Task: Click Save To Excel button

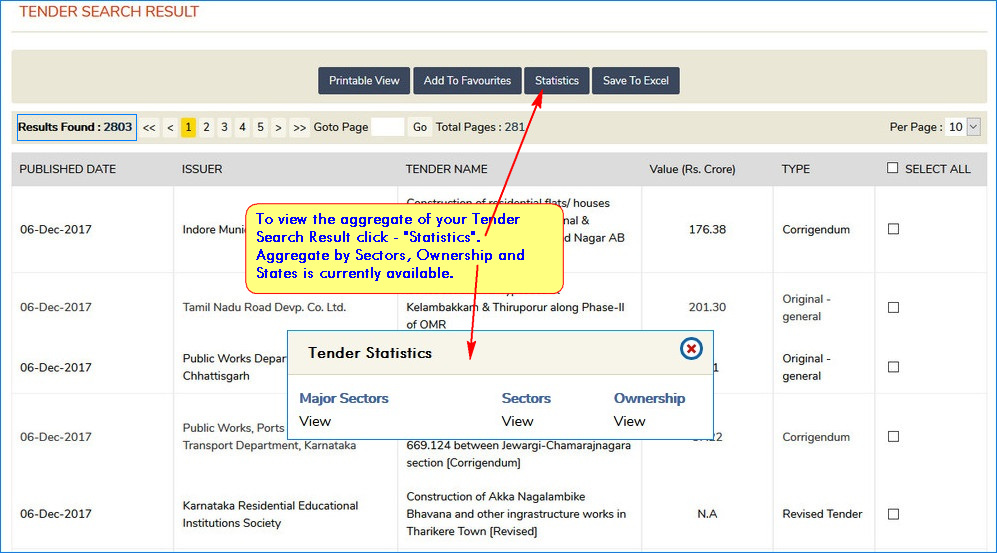Action: tap(636, 81)
